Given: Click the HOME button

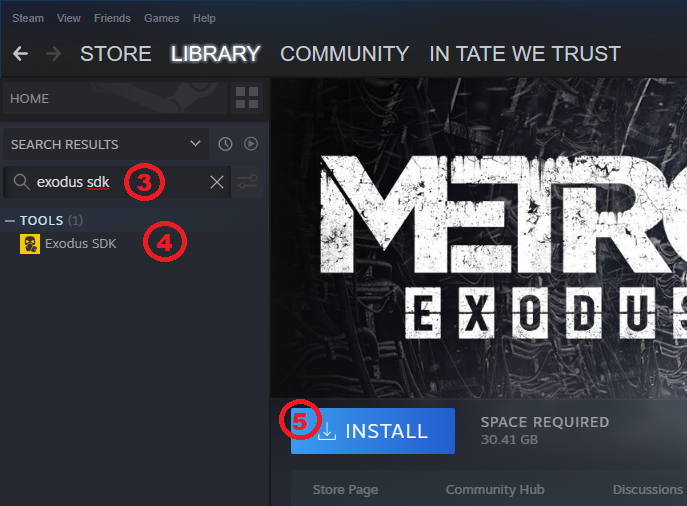Looking at the screenshot, I should 115,98.
